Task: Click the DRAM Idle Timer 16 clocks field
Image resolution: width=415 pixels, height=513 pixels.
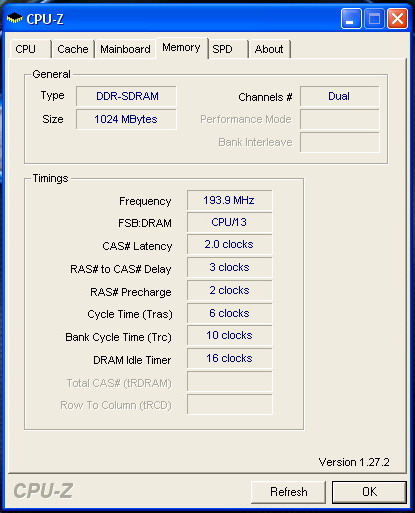Action: click(230, 358)
